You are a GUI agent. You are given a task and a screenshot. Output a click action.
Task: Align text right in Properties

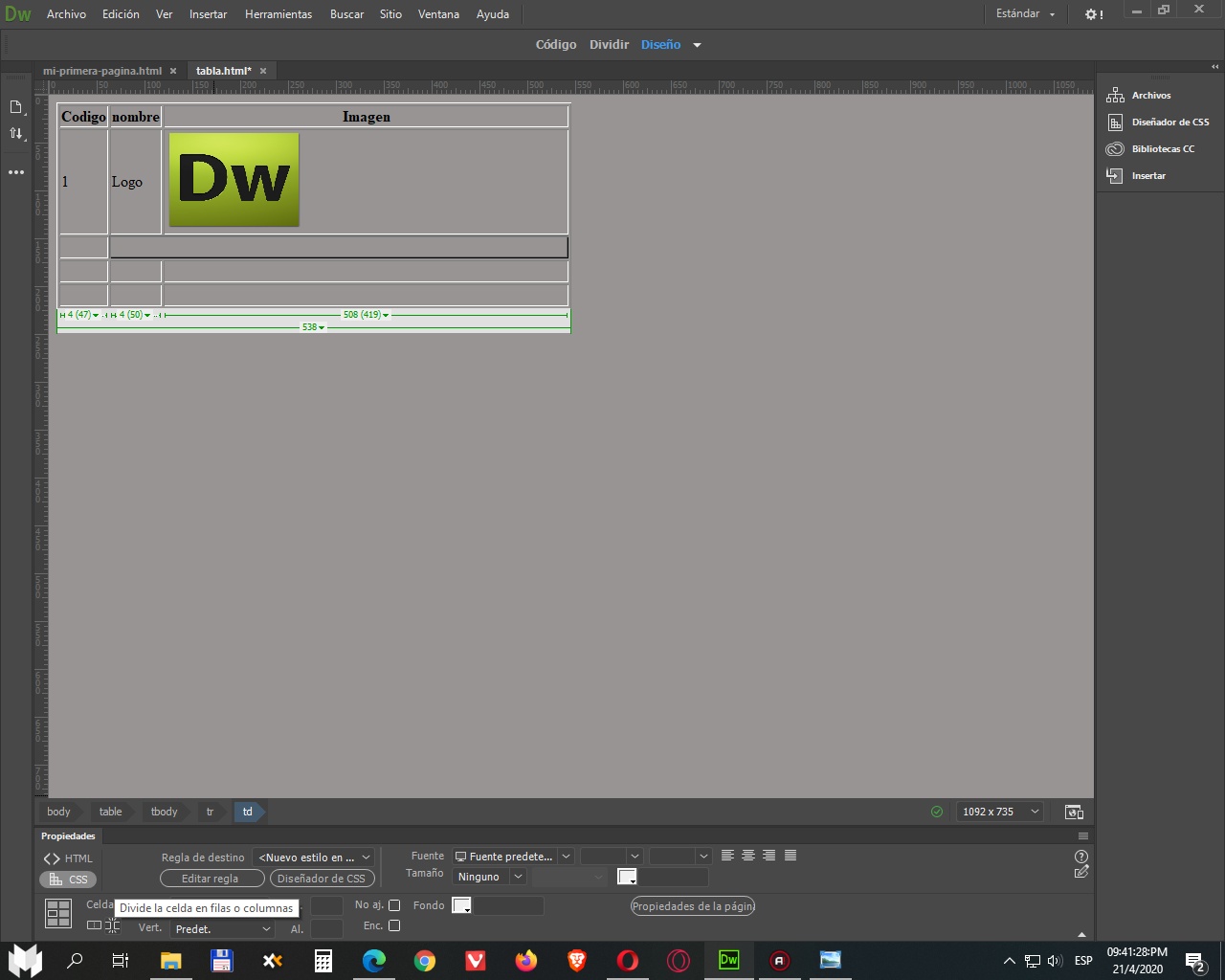pyautogui.click(x=769, y=856)
